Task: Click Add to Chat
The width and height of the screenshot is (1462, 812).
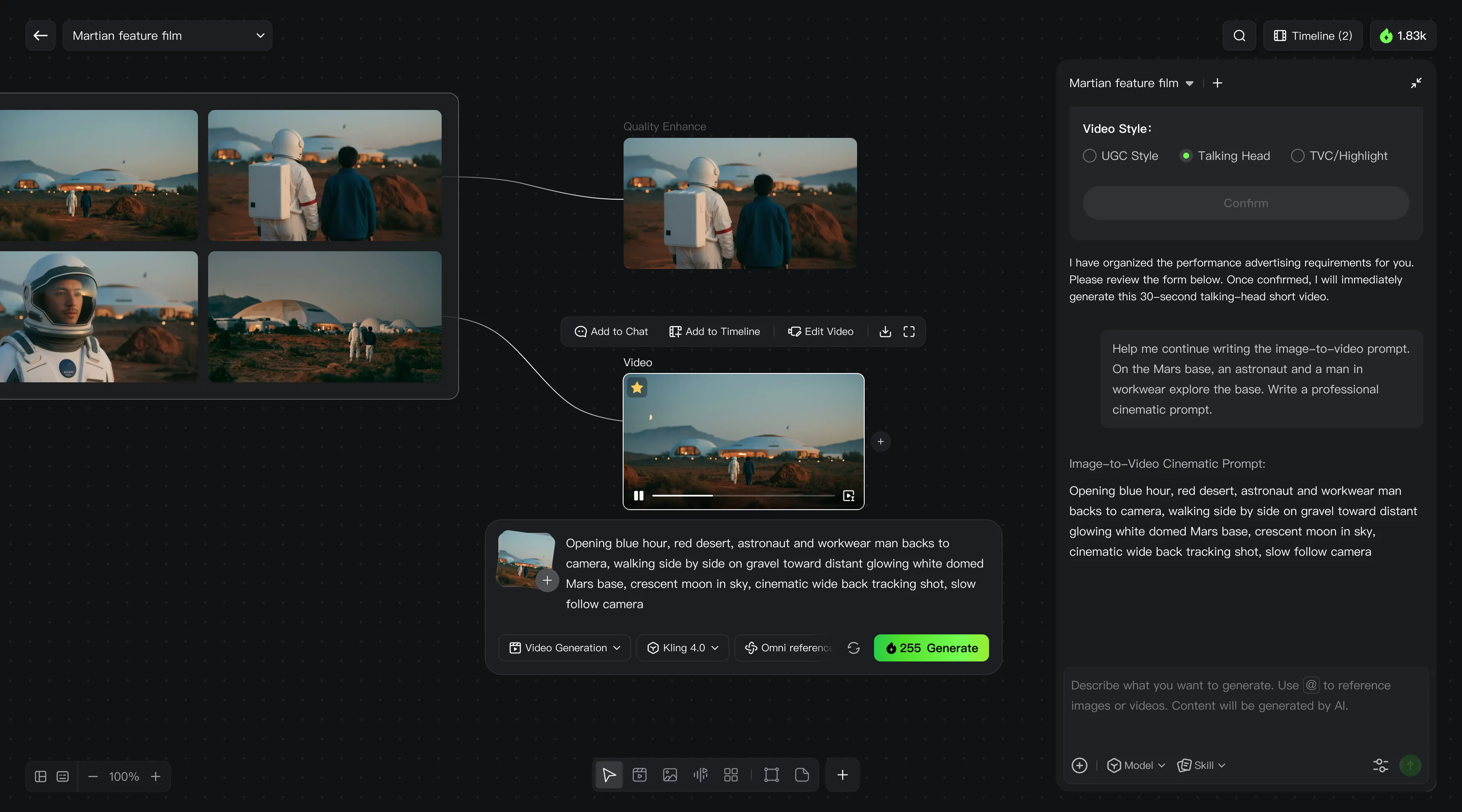Action: click(x=611, y=332)
